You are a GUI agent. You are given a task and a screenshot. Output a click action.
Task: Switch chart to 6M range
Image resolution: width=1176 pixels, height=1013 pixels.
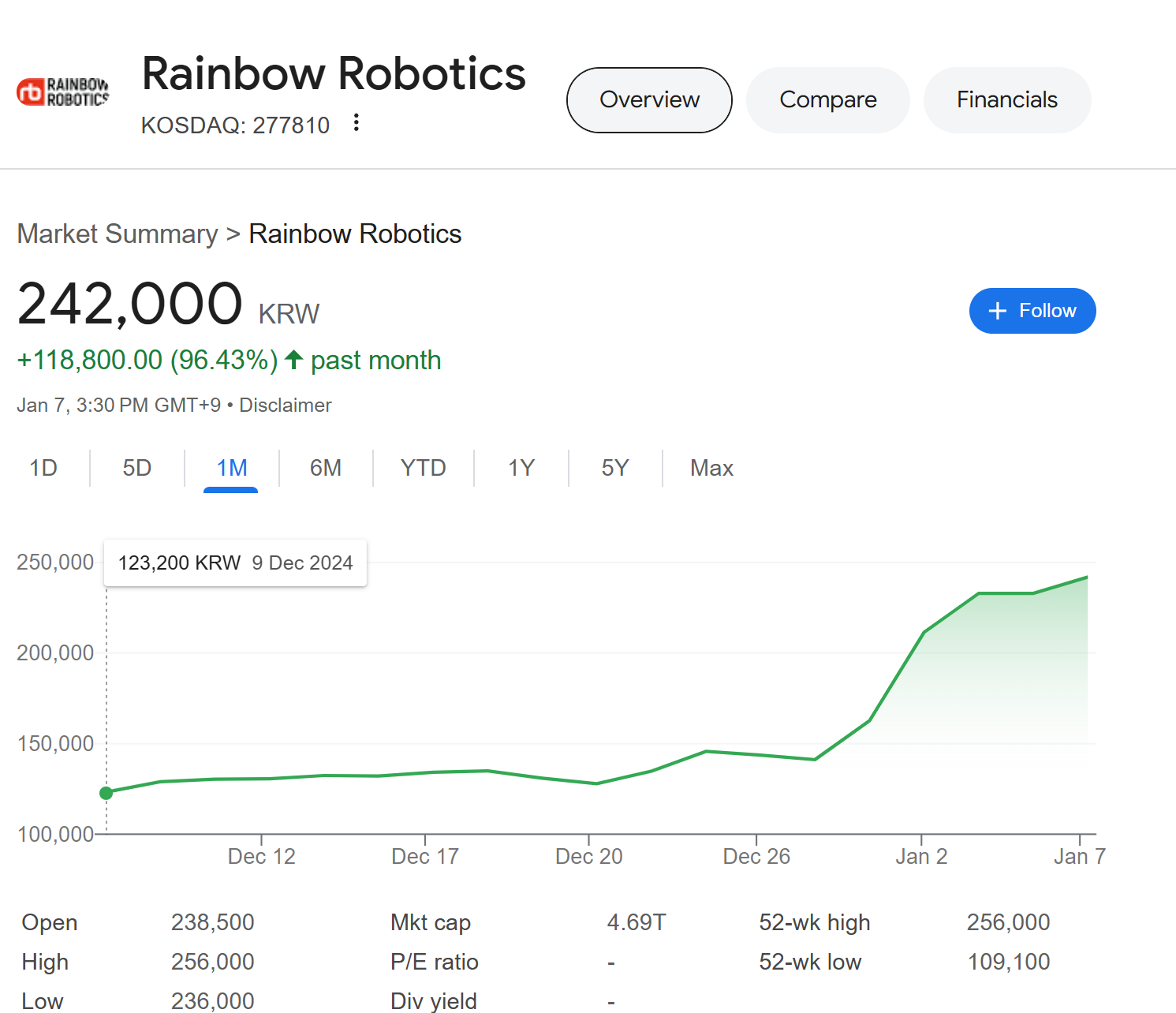click(326, 468)
